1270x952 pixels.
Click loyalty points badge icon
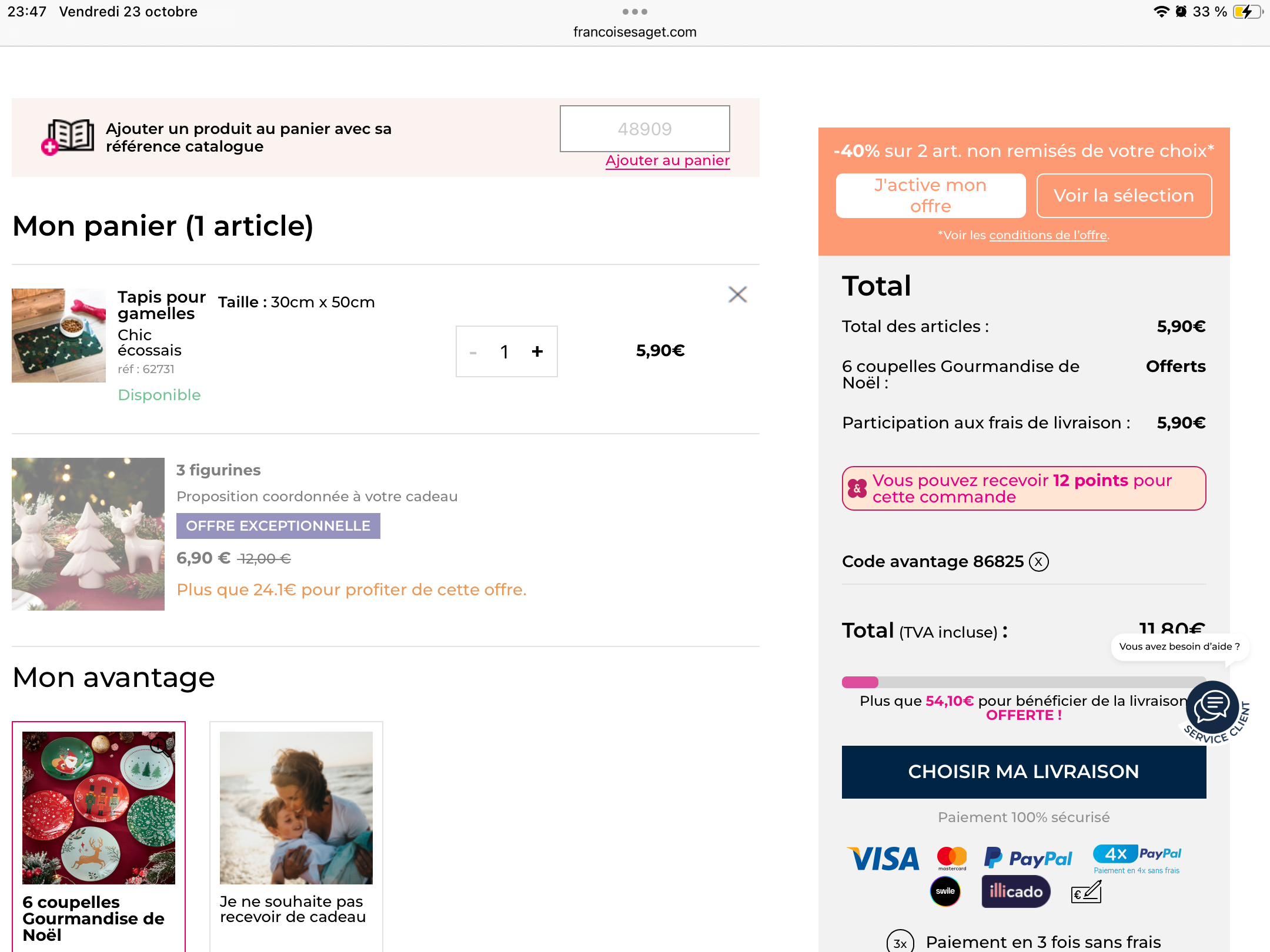pos(857,488)
